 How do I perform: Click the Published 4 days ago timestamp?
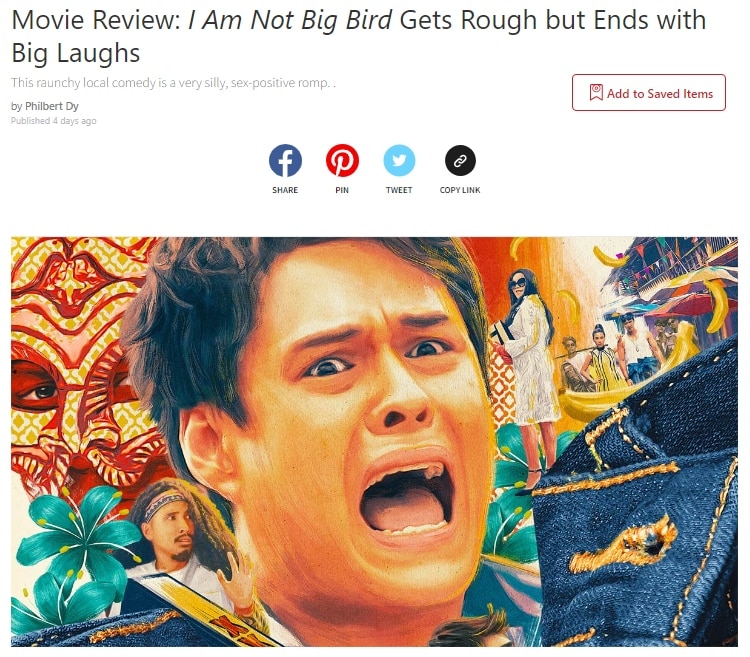54,121
